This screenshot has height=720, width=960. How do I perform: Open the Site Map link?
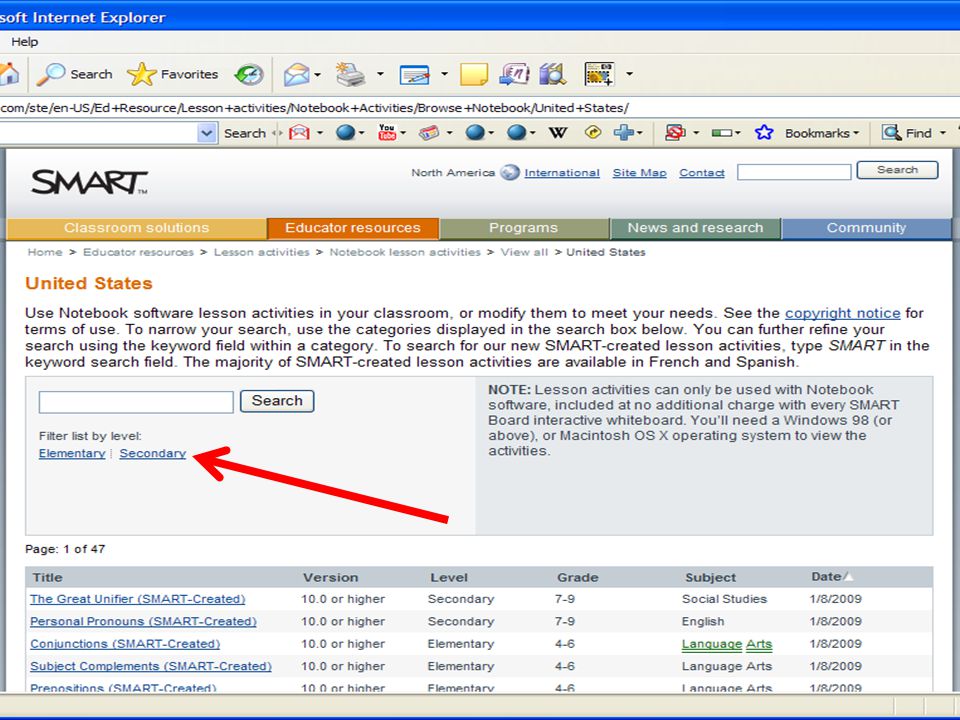639,173
